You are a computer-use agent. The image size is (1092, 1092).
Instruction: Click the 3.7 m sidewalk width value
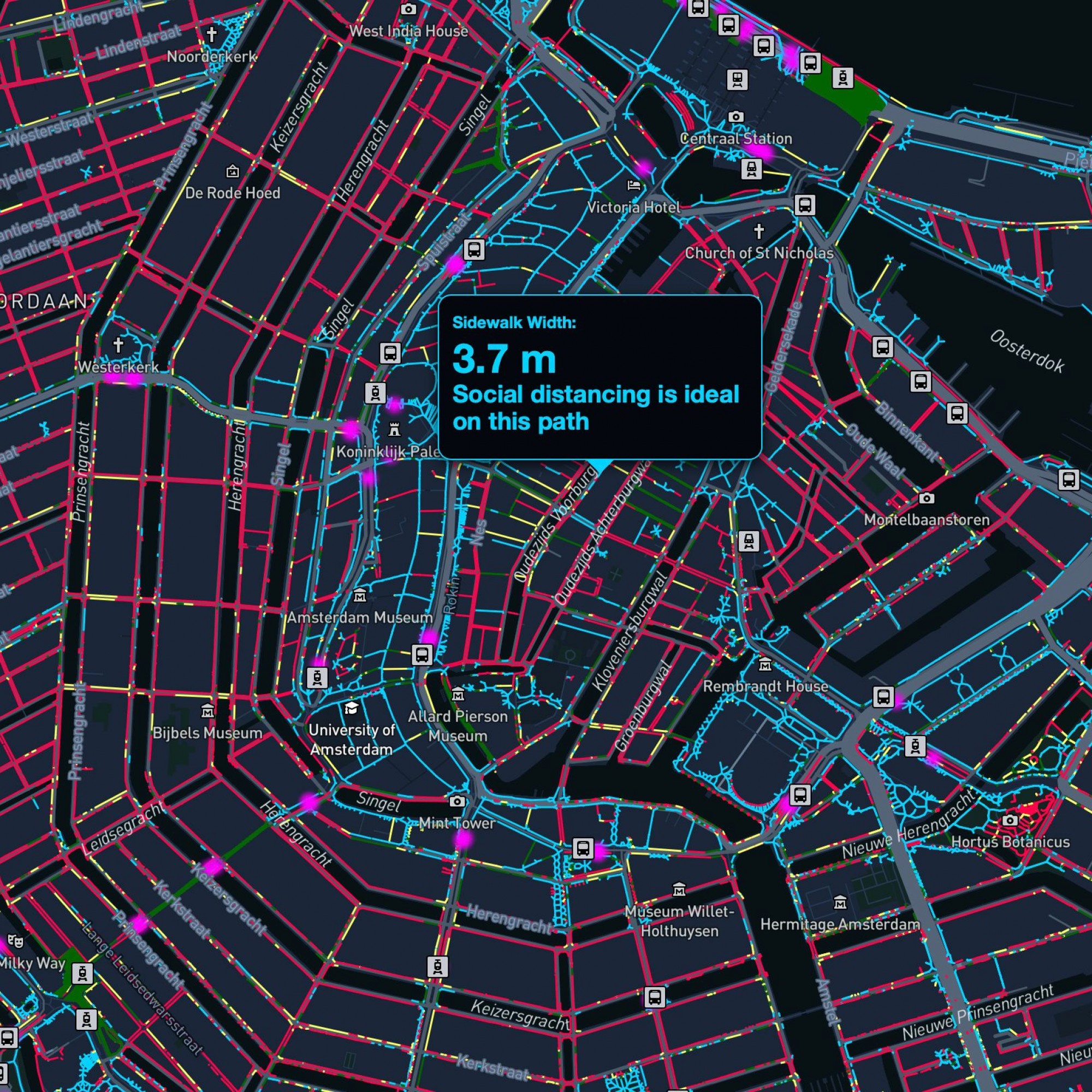[504, 359]
